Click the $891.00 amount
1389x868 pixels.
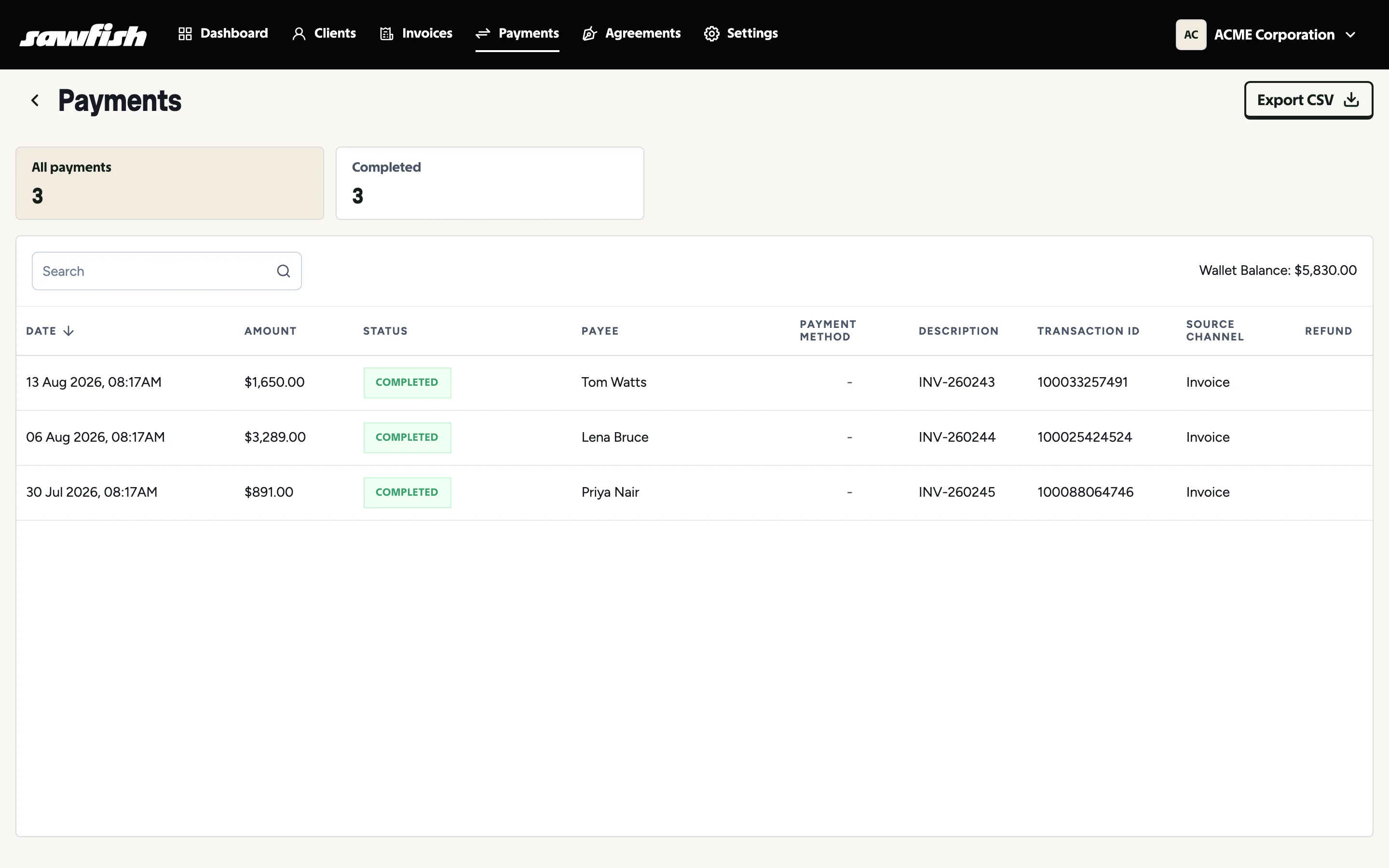[x=269, y=492]
